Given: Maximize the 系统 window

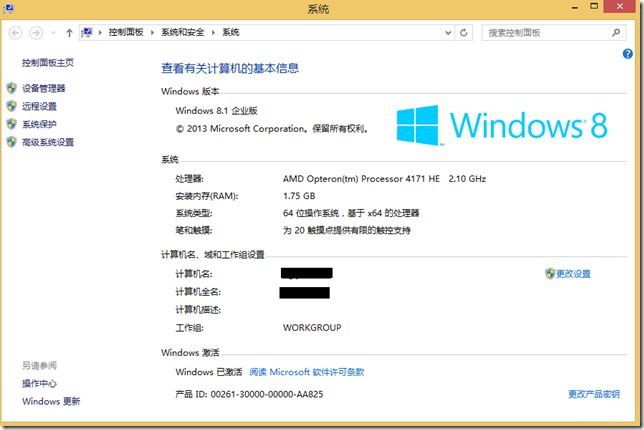Looking at the screenshot, I should 594,6.
